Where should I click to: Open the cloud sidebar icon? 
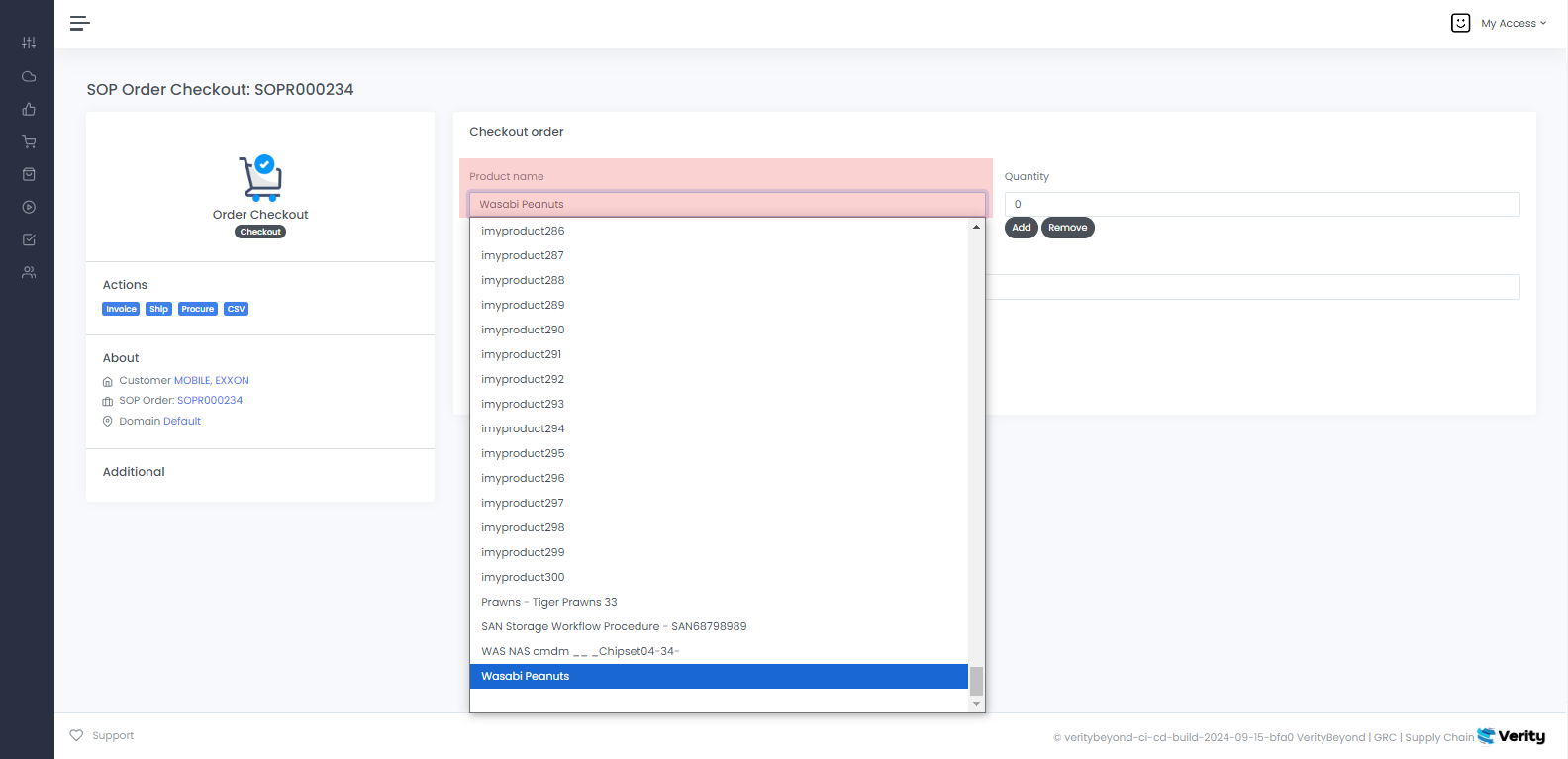coord(29,76)
